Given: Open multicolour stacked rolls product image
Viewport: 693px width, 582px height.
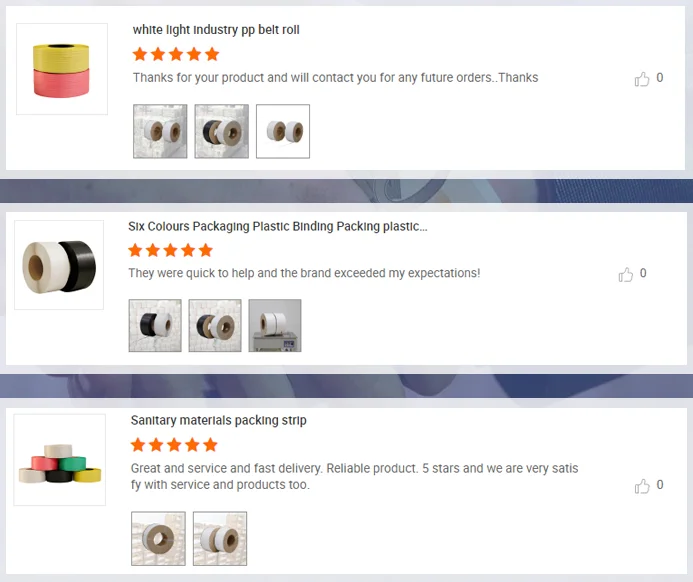Looking at the screenshot, I should [x=60, y=460].
